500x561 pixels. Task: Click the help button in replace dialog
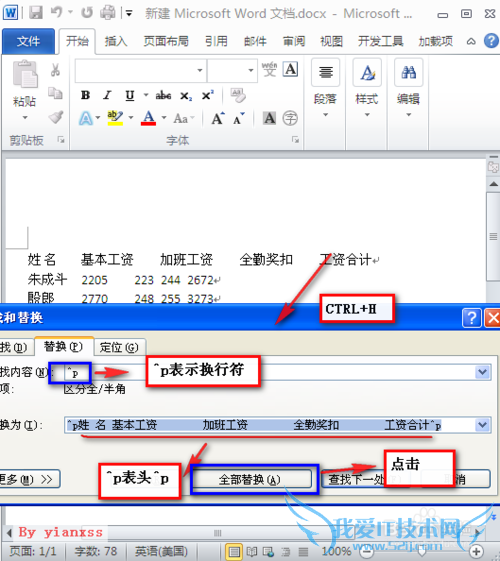coord(472,318)
